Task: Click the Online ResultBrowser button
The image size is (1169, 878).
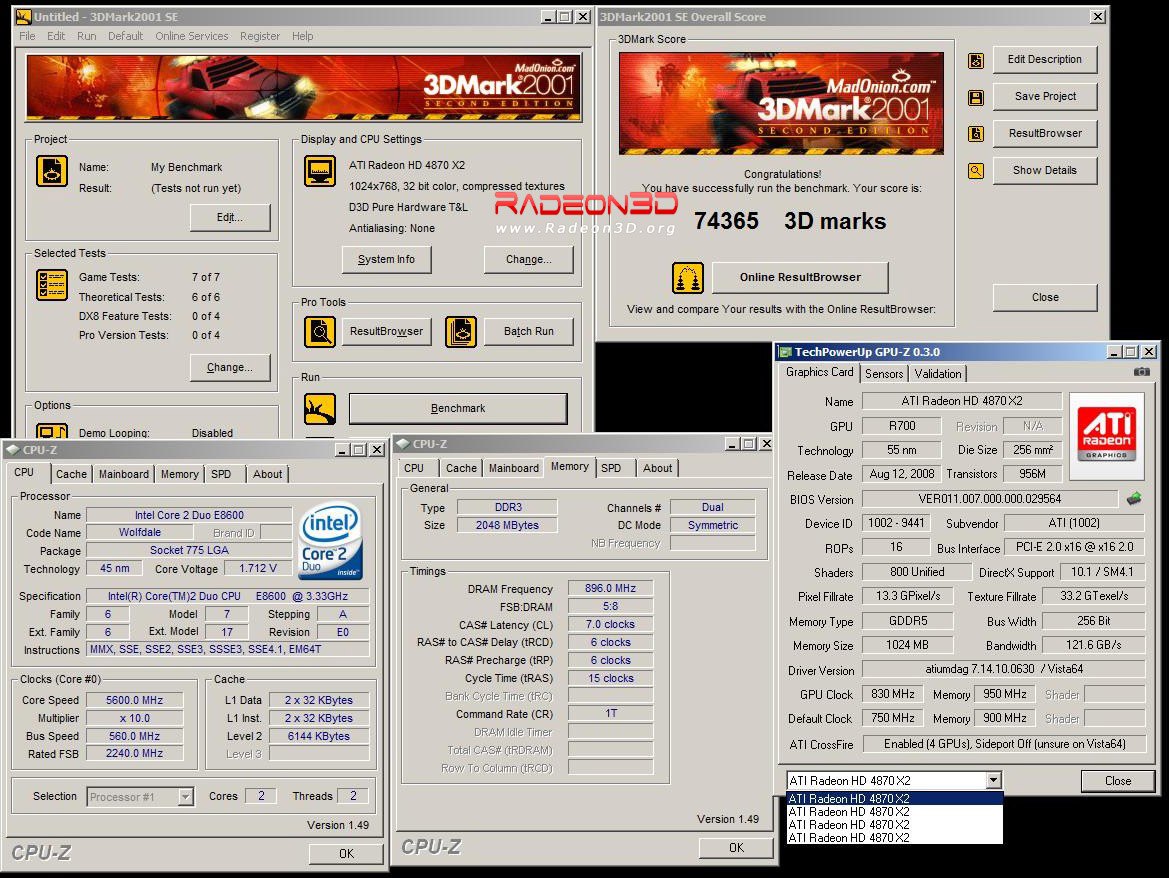Action: pyautogui.click(x=800, y=277)
